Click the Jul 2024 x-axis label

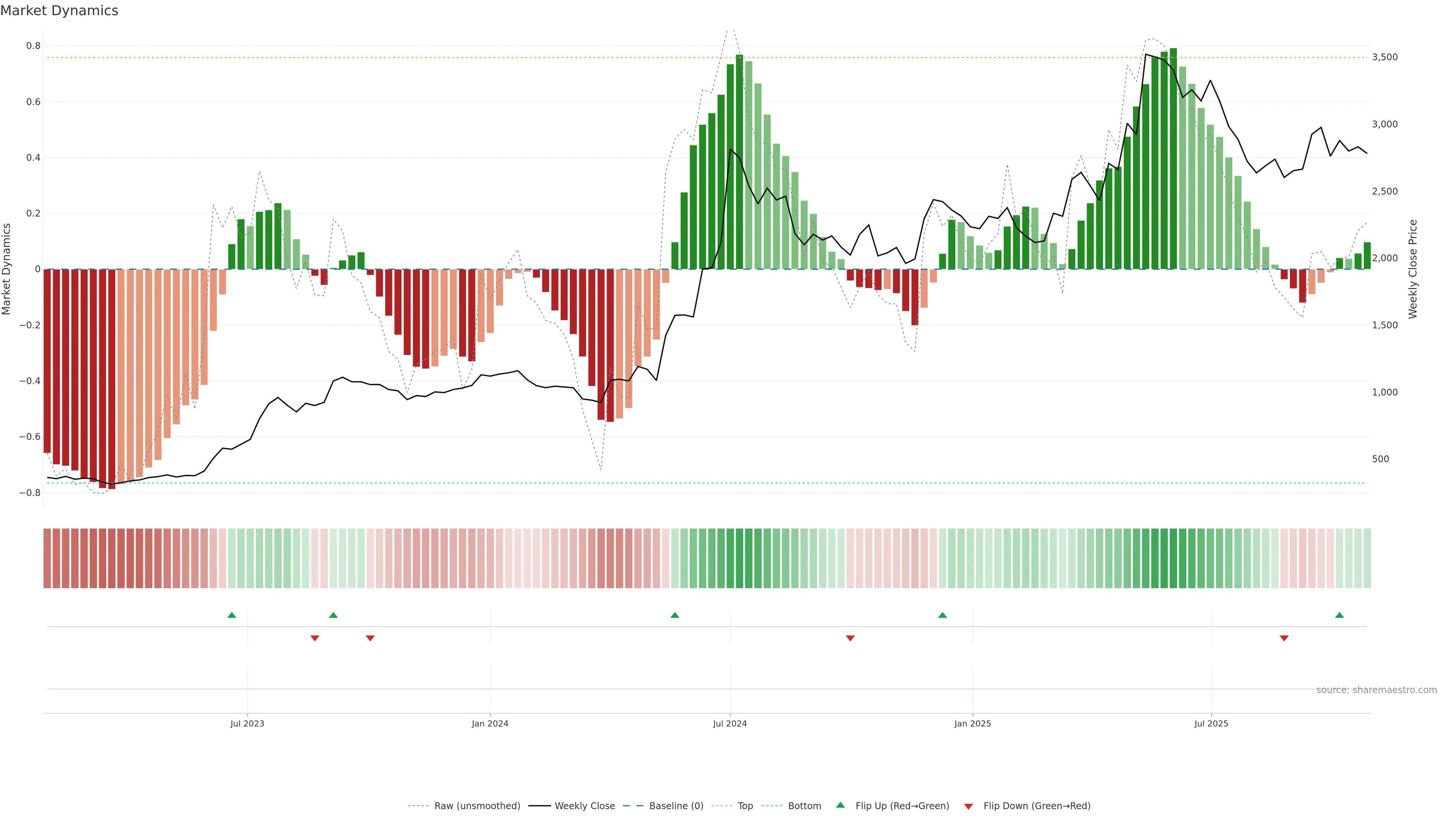click(730, 723)
